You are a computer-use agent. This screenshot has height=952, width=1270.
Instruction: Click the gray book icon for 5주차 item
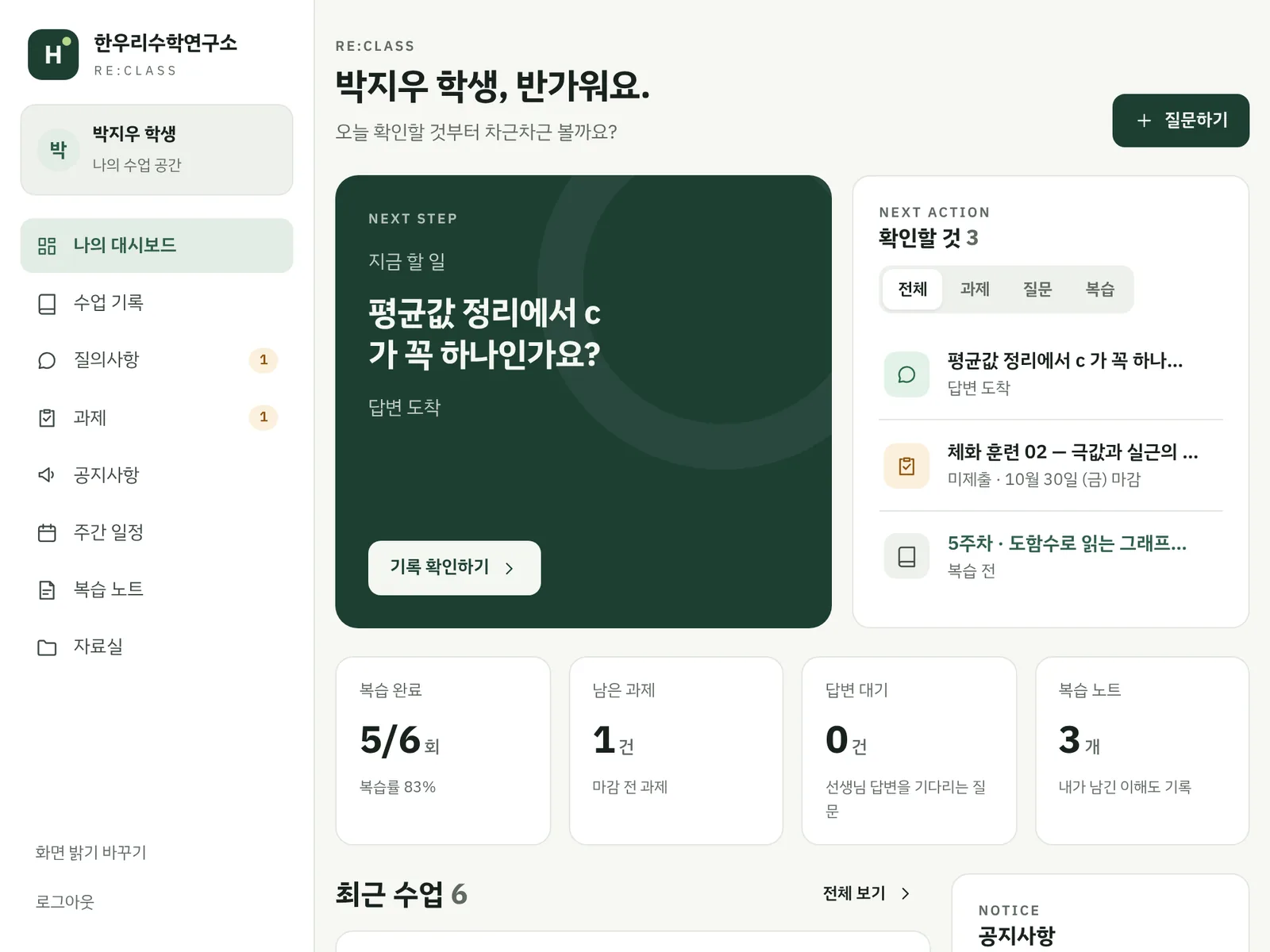[906, 556]
